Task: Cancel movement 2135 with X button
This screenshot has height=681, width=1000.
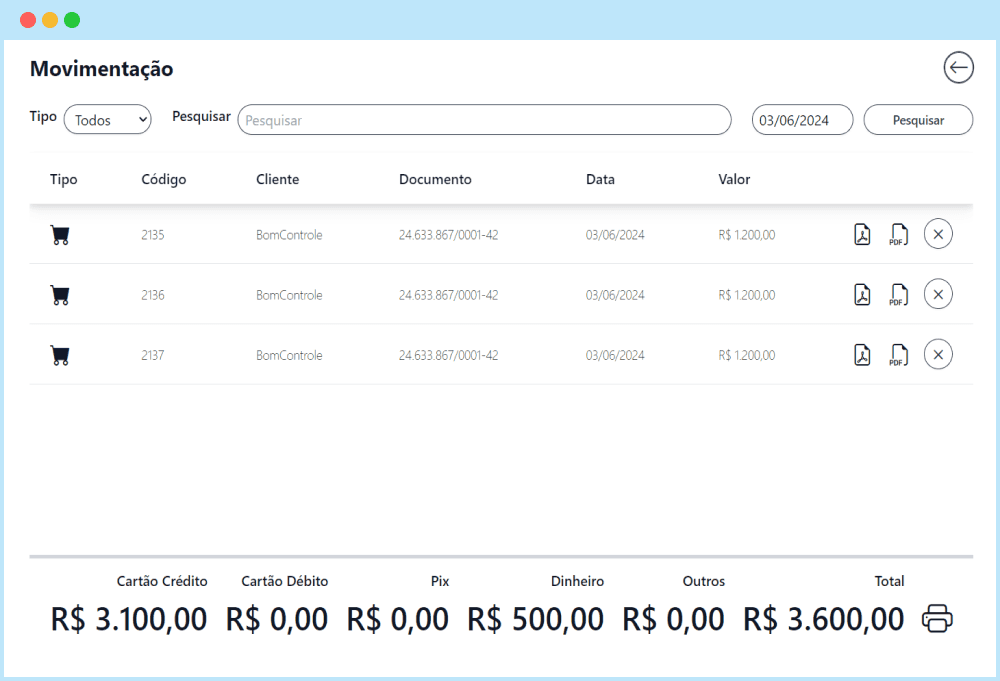Action: click(x=938, y=234)
